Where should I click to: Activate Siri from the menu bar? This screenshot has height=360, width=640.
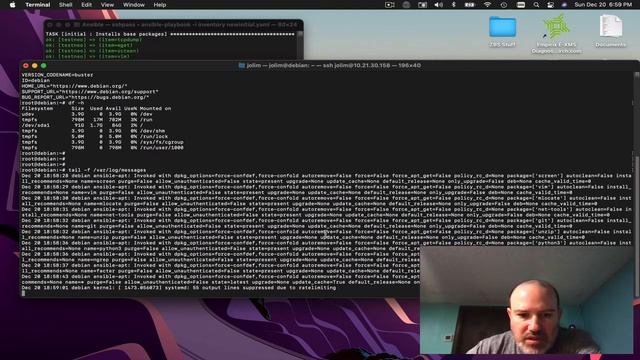pos(564,5)
